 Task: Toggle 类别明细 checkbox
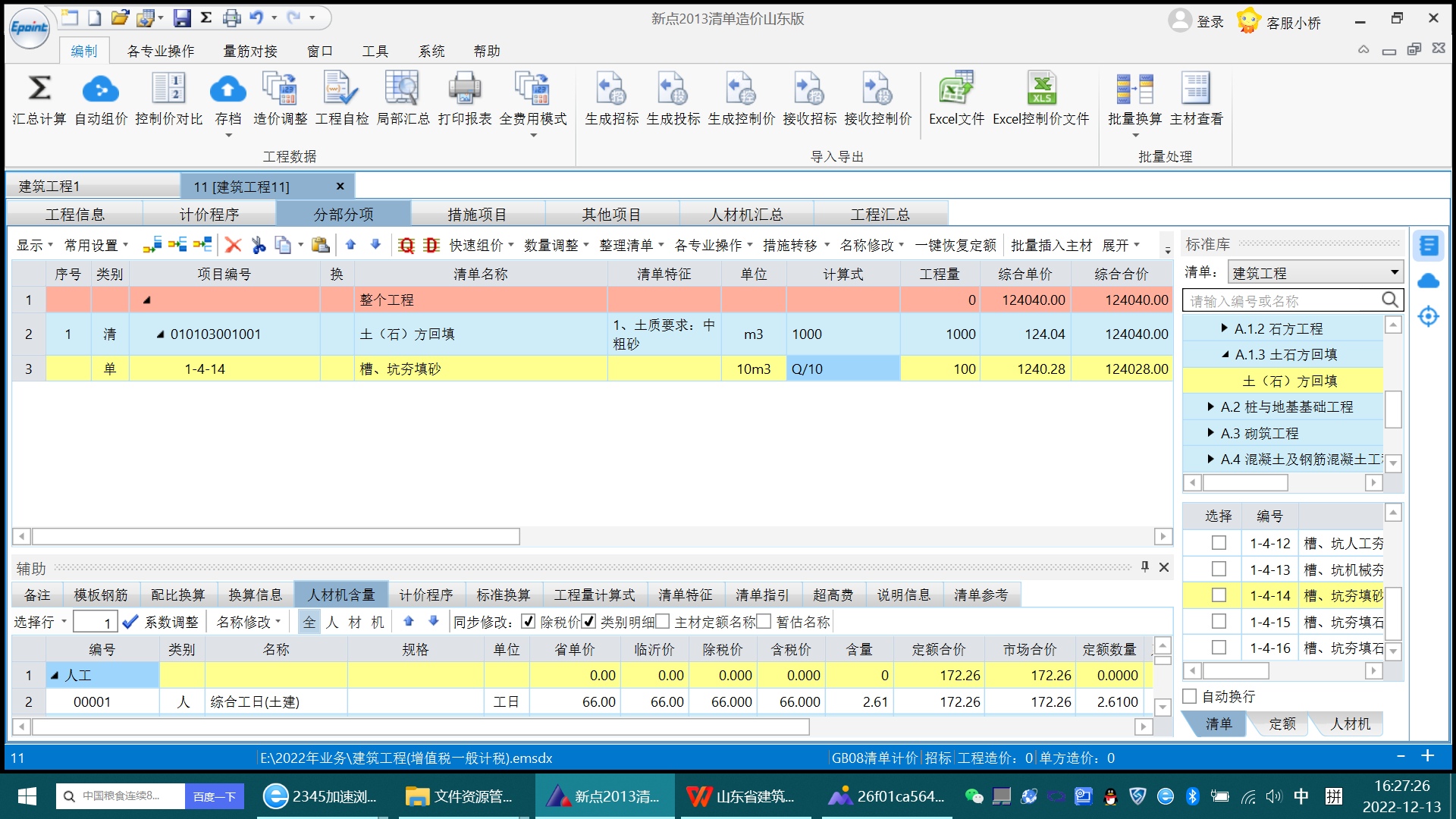click(588, 622)
